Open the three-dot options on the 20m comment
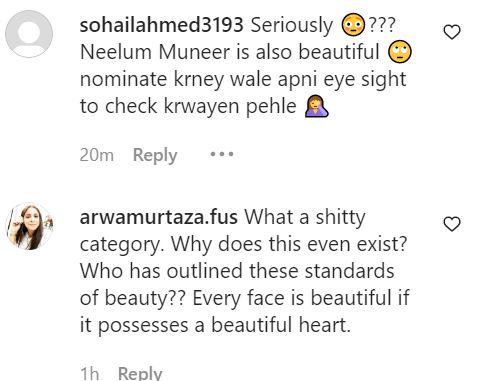 222,154
